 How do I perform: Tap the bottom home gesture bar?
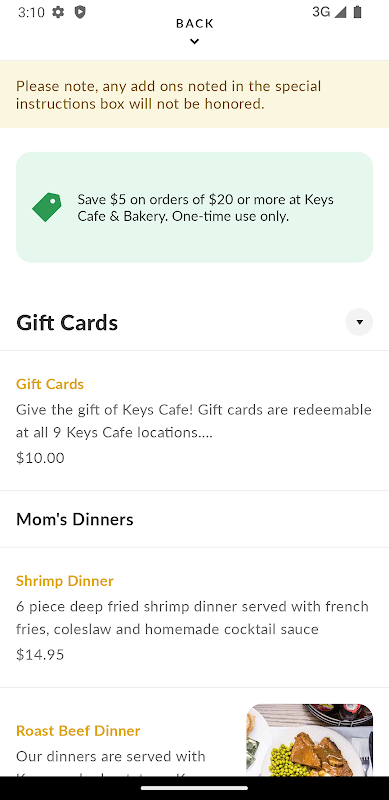coord(194,788)
